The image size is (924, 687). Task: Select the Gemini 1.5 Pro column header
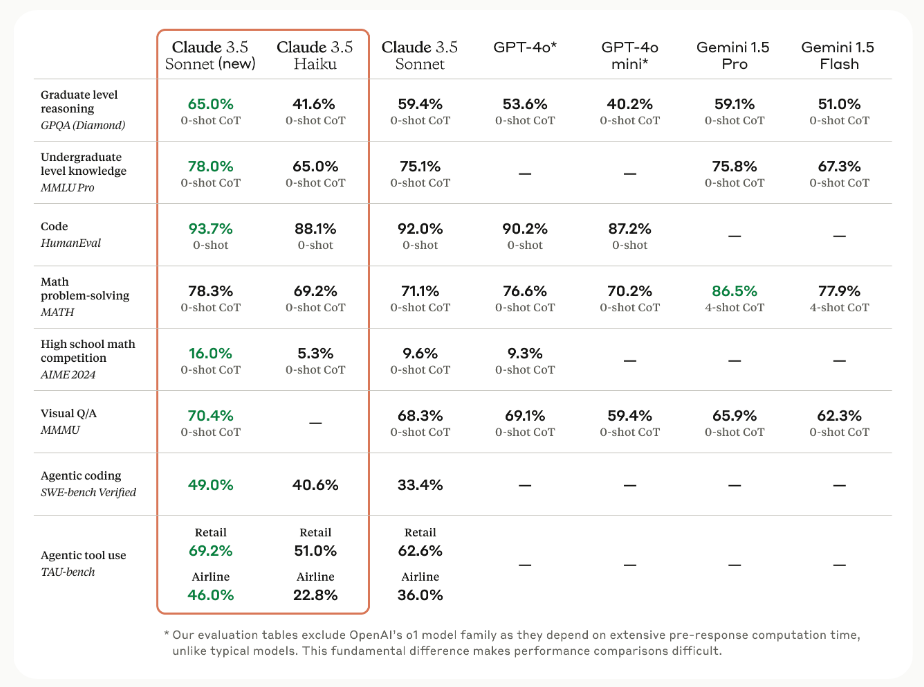[x=734, y=55]
